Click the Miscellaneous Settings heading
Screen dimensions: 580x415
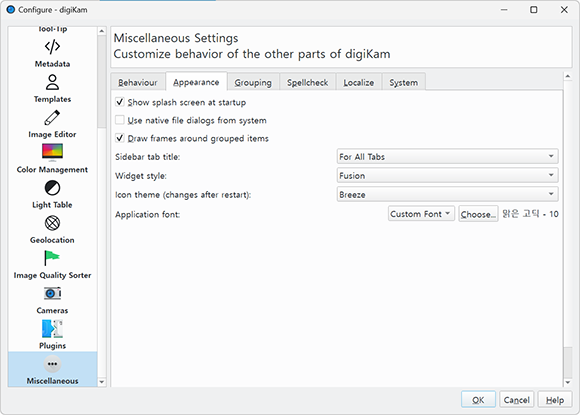176,38
